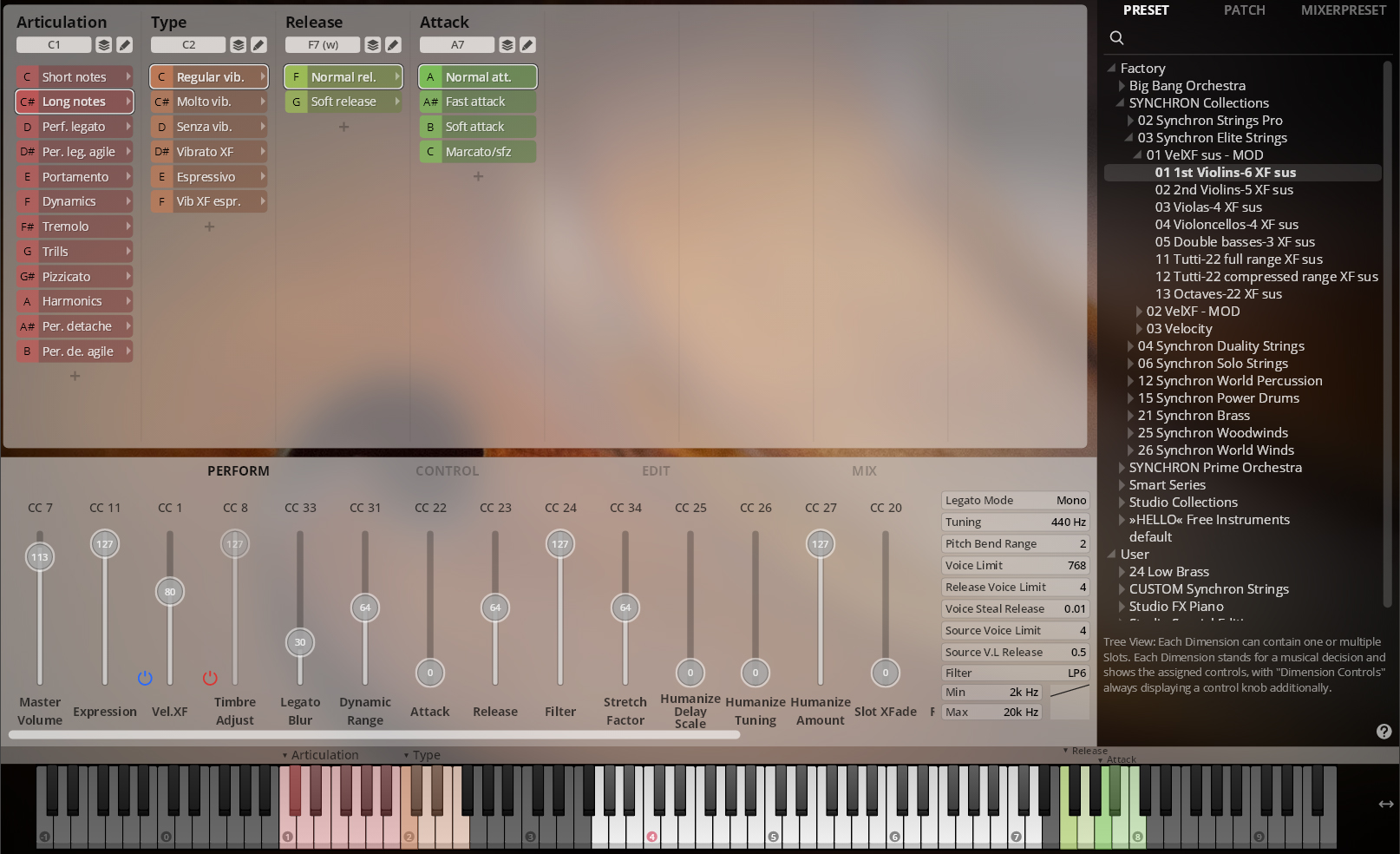The height and width of the screenshot is (854, 1400).
Task: Click the pencil edit icon in Release header
Action: (x=393, y=45)
